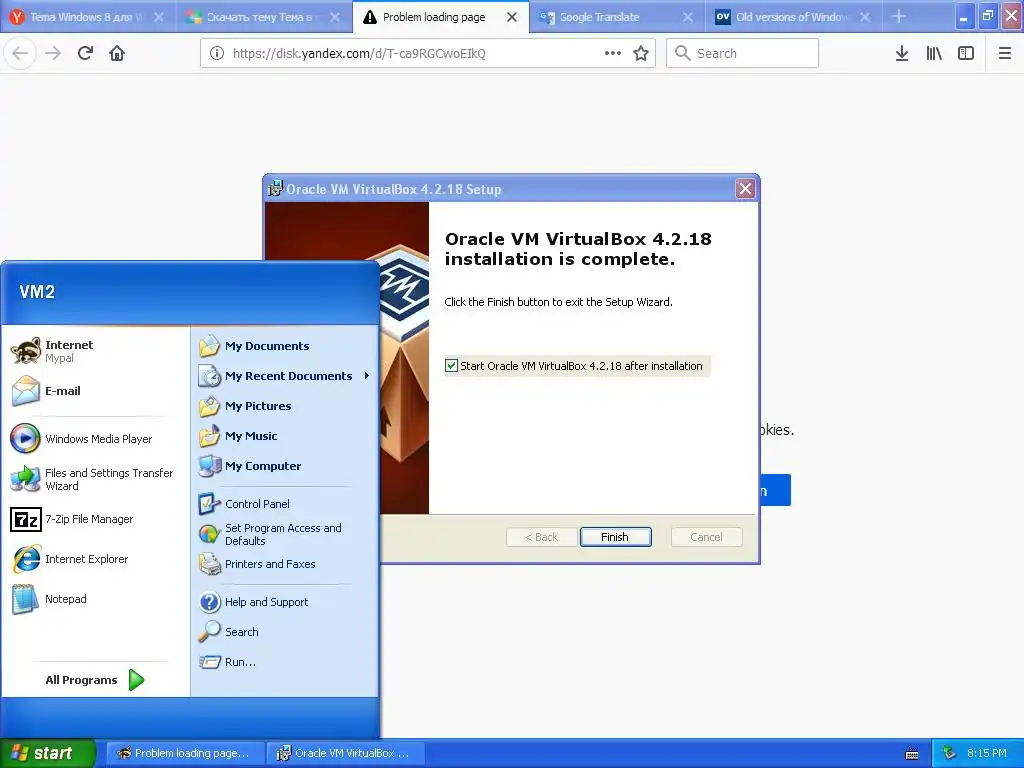Click the 8:15 PM system clock
The image size is (1024, 768).
click(987, 753)
